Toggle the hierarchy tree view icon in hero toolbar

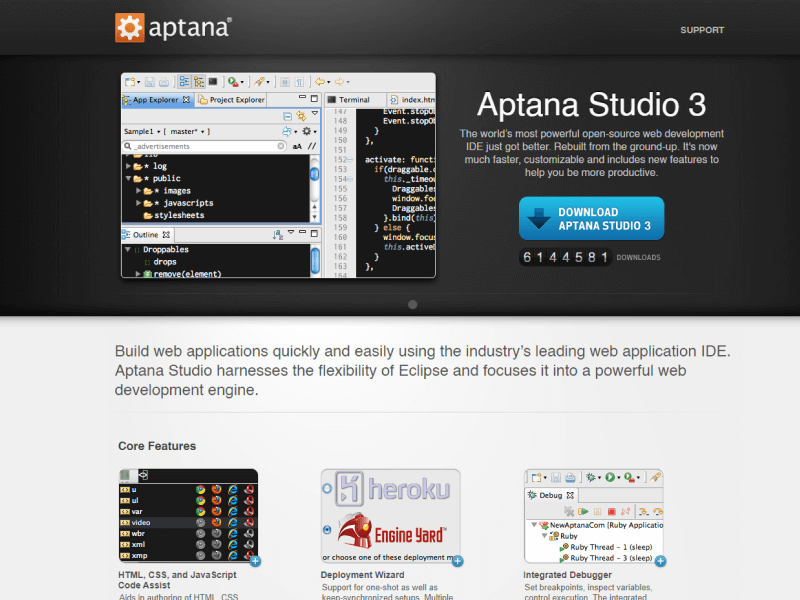[x=198, y=82]
